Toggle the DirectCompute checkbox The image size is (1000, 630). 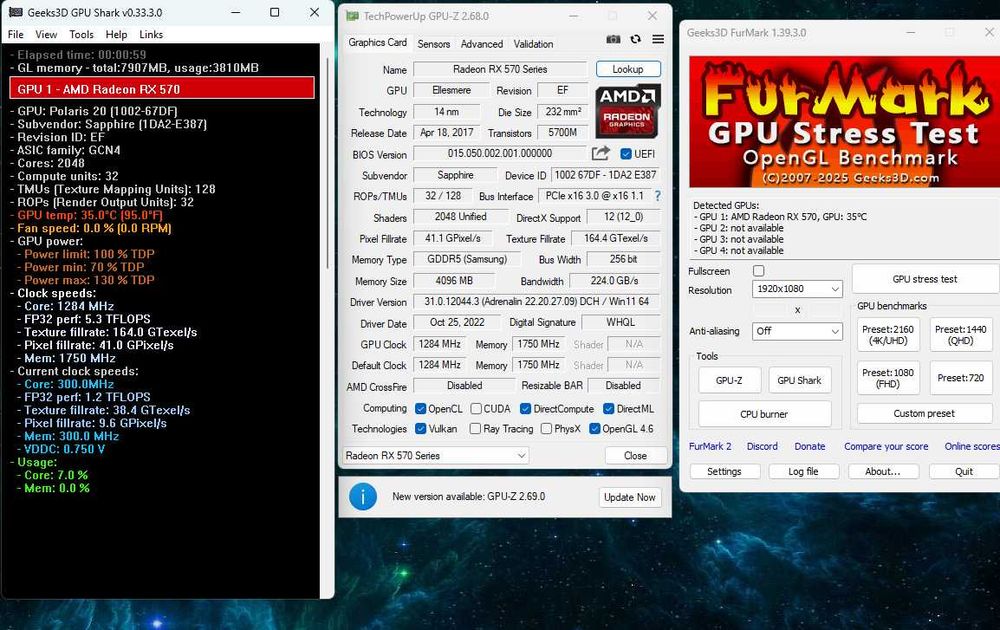[526, 409]
